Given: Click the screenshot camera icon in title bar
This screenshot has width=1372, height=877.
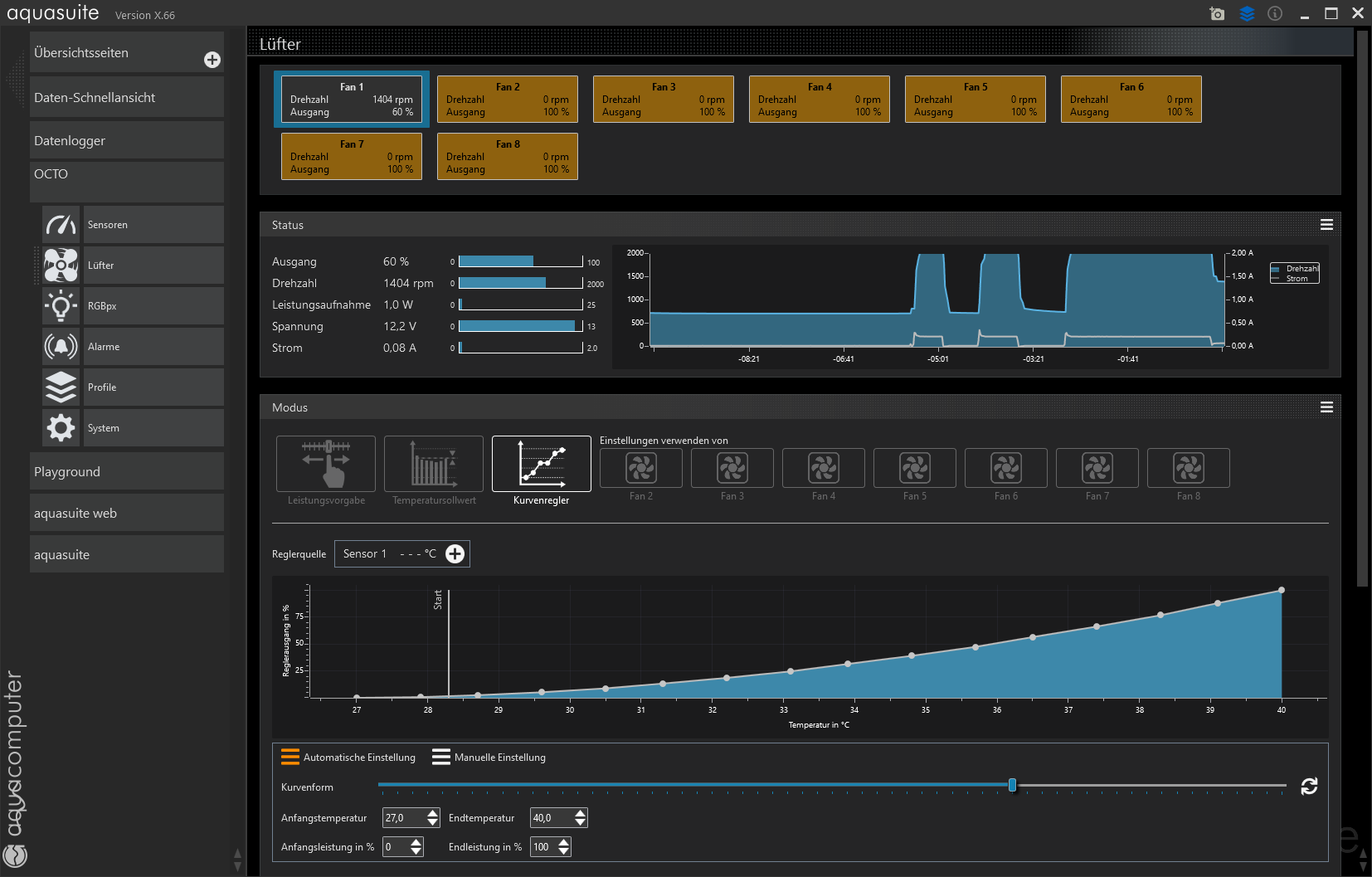Looking at the screenshot, I should point(1217,13).
